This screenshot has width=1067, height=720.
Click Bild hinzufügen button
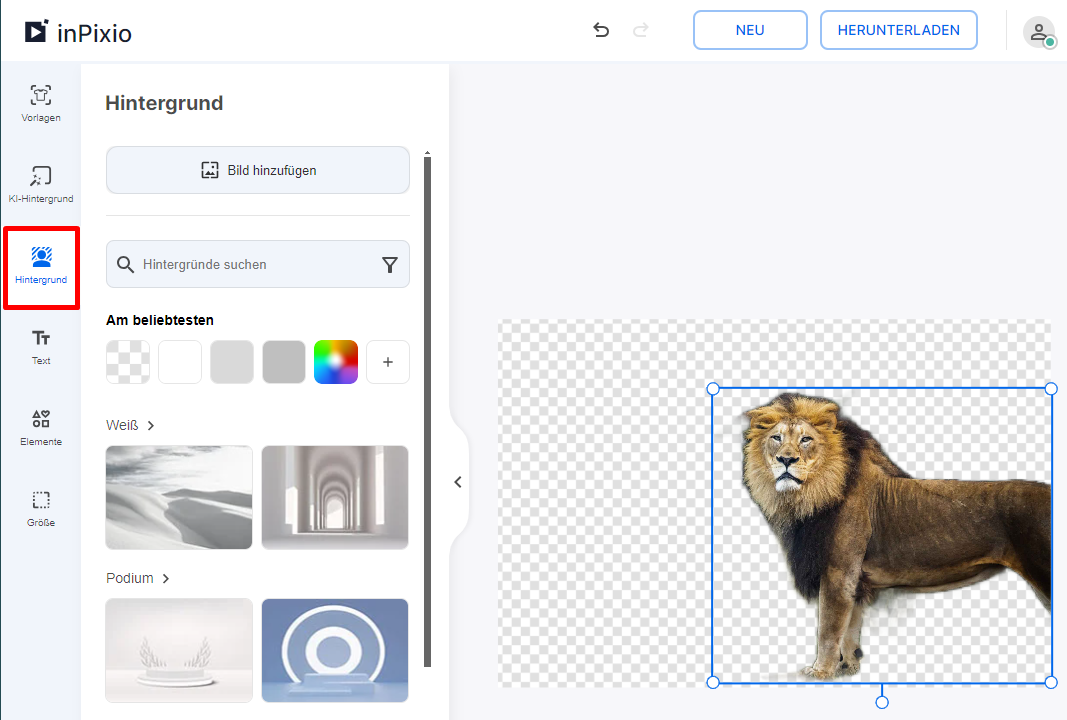(x=258, y=170)
